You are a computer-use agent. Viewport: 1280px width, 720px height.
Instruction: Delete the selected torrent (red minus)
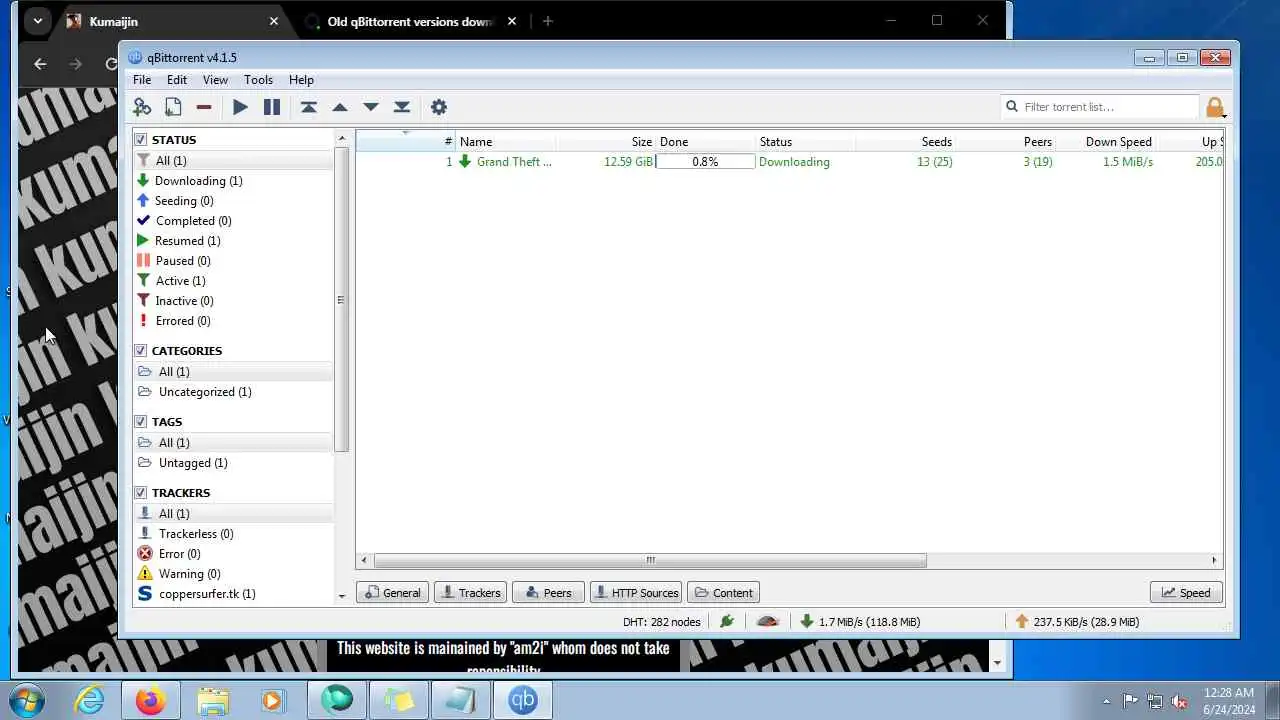[204, 107]
